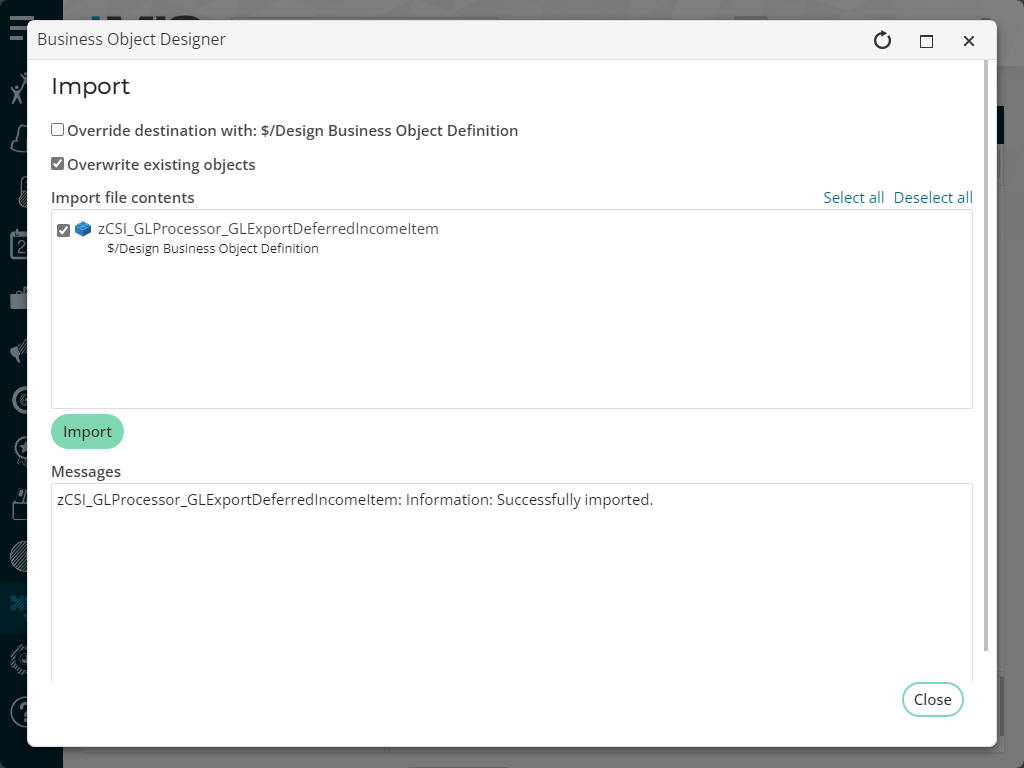Click the dialog's vertical scrollbar

[x=987, y=350]
